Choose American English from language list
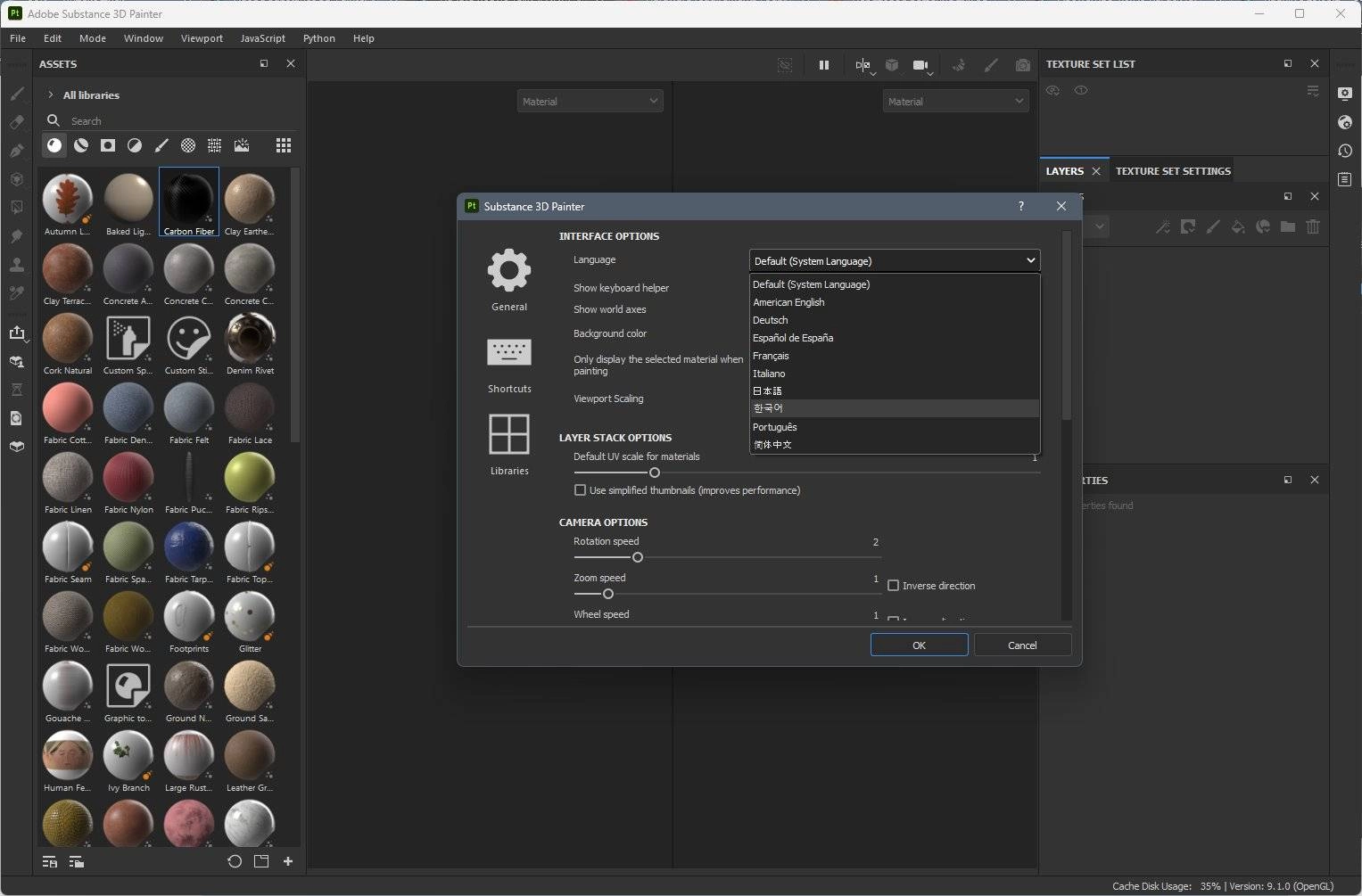 tap(895, 302)
